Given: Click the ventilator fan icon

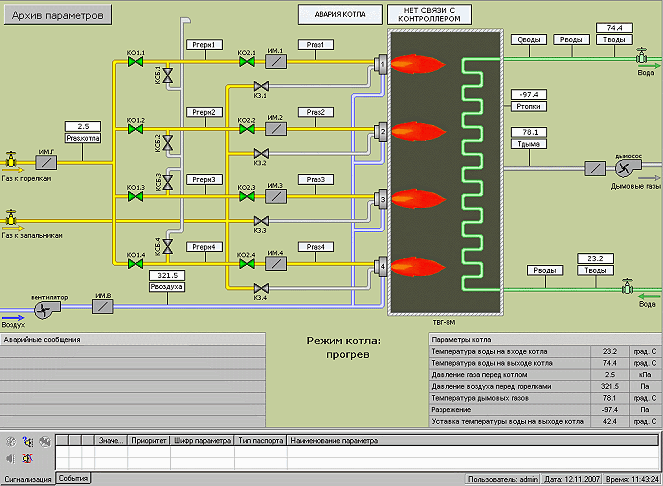Looking at the screenshot, I should click(43, 311).
